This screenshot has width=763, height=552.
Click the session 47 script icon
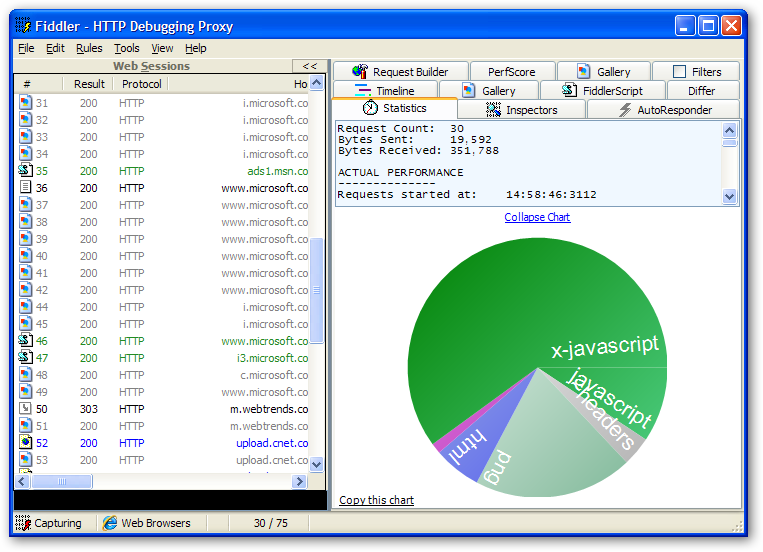click(25, 358)
